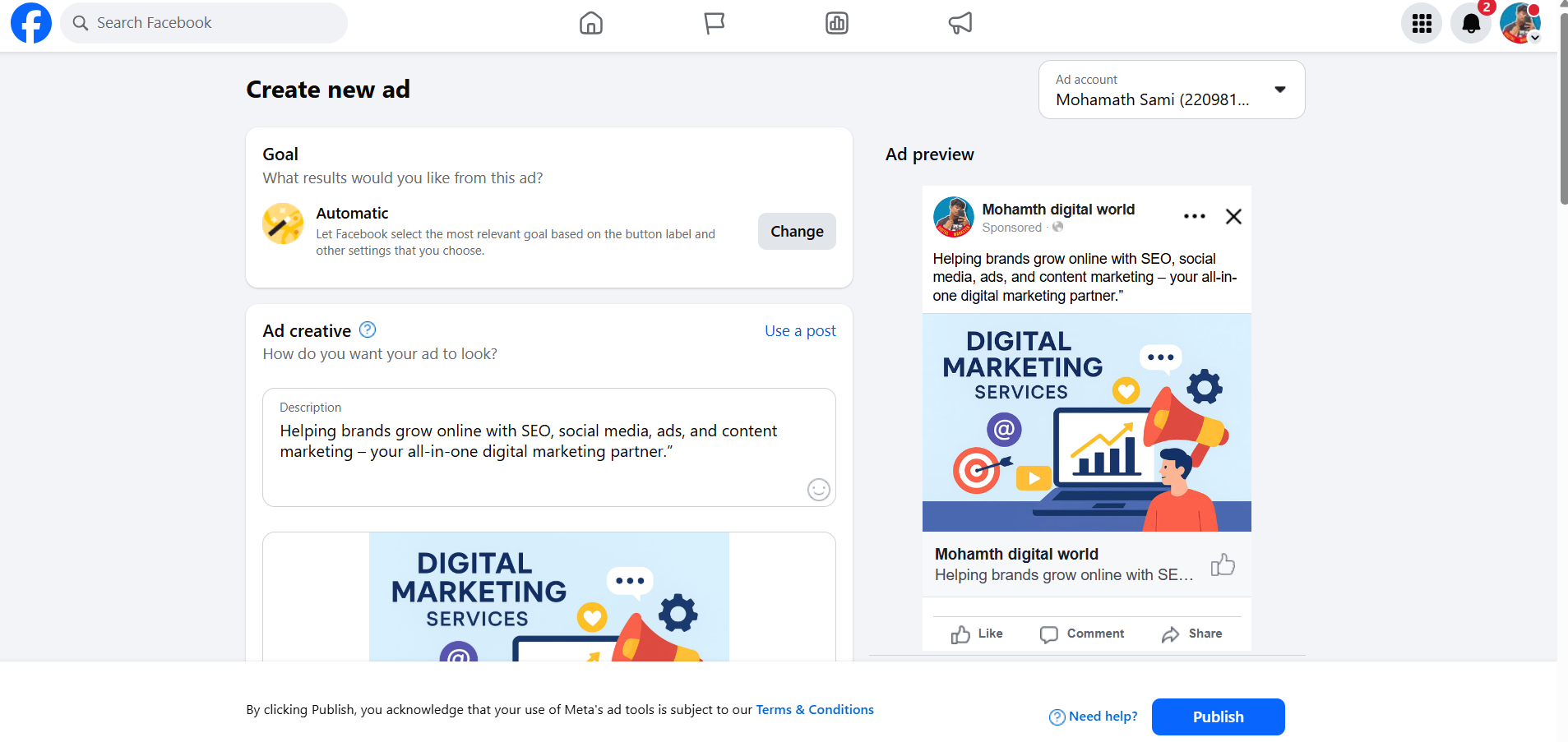Open the Pages flag icon
Image resolution: width=1568 pixels, height=742 pixels.
click(x=713, y=23)
